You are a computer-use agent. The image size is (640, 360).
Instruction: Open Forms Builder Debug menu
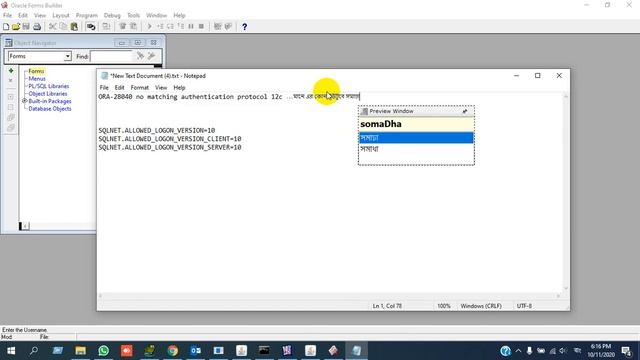112,15
